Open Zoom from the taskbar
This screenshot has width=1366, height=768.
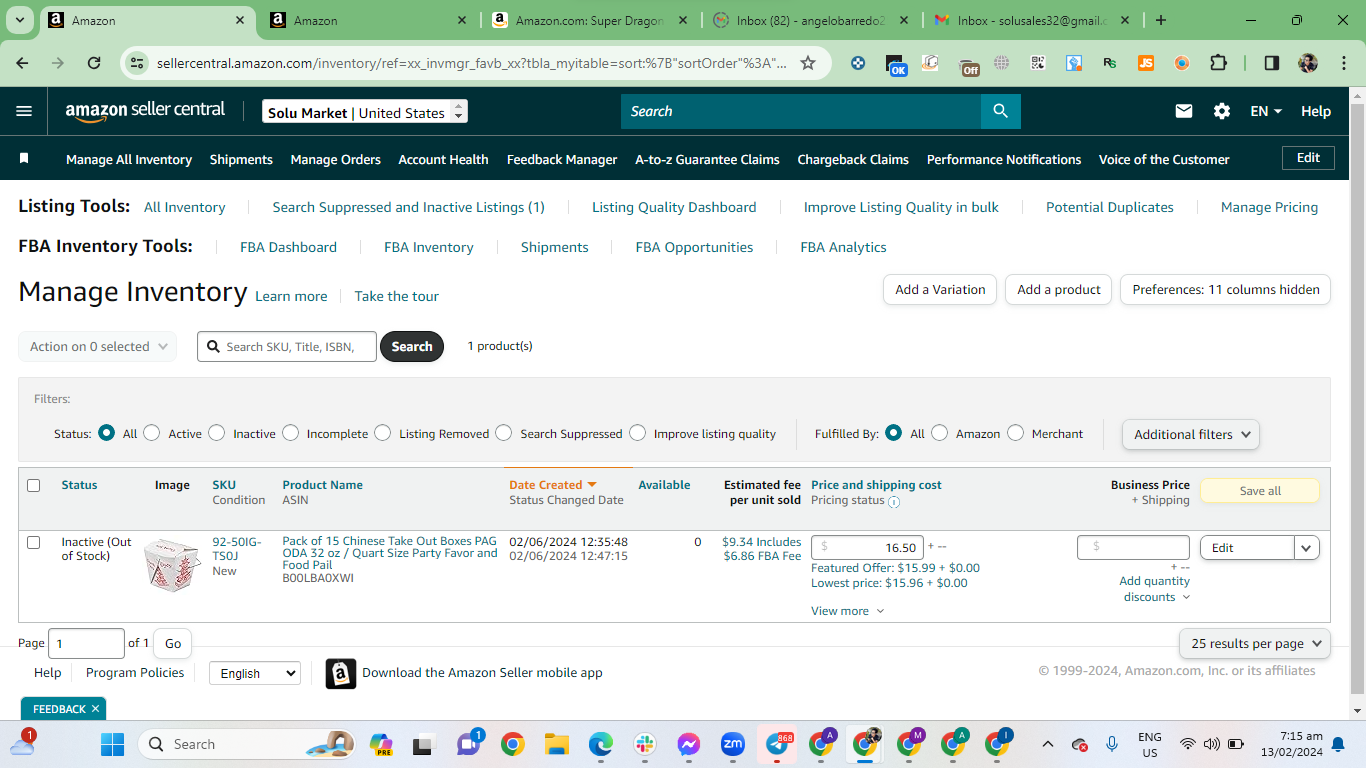pyautogui.click(x=733, y=744)
